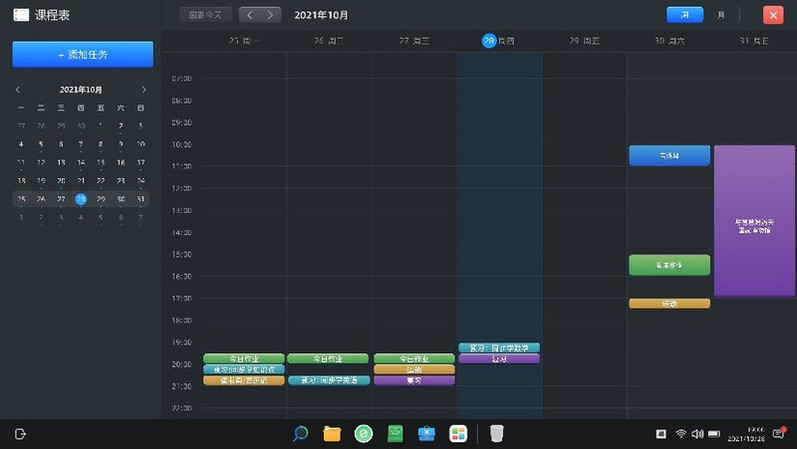Show next month in mini calendar
Viewport: 797px width, 449px height.
tap(144, 90)
